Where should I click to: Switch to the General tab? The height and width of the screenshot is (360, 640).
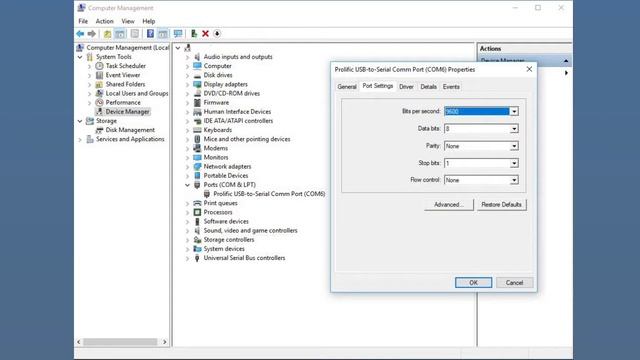tap(347, 87)
